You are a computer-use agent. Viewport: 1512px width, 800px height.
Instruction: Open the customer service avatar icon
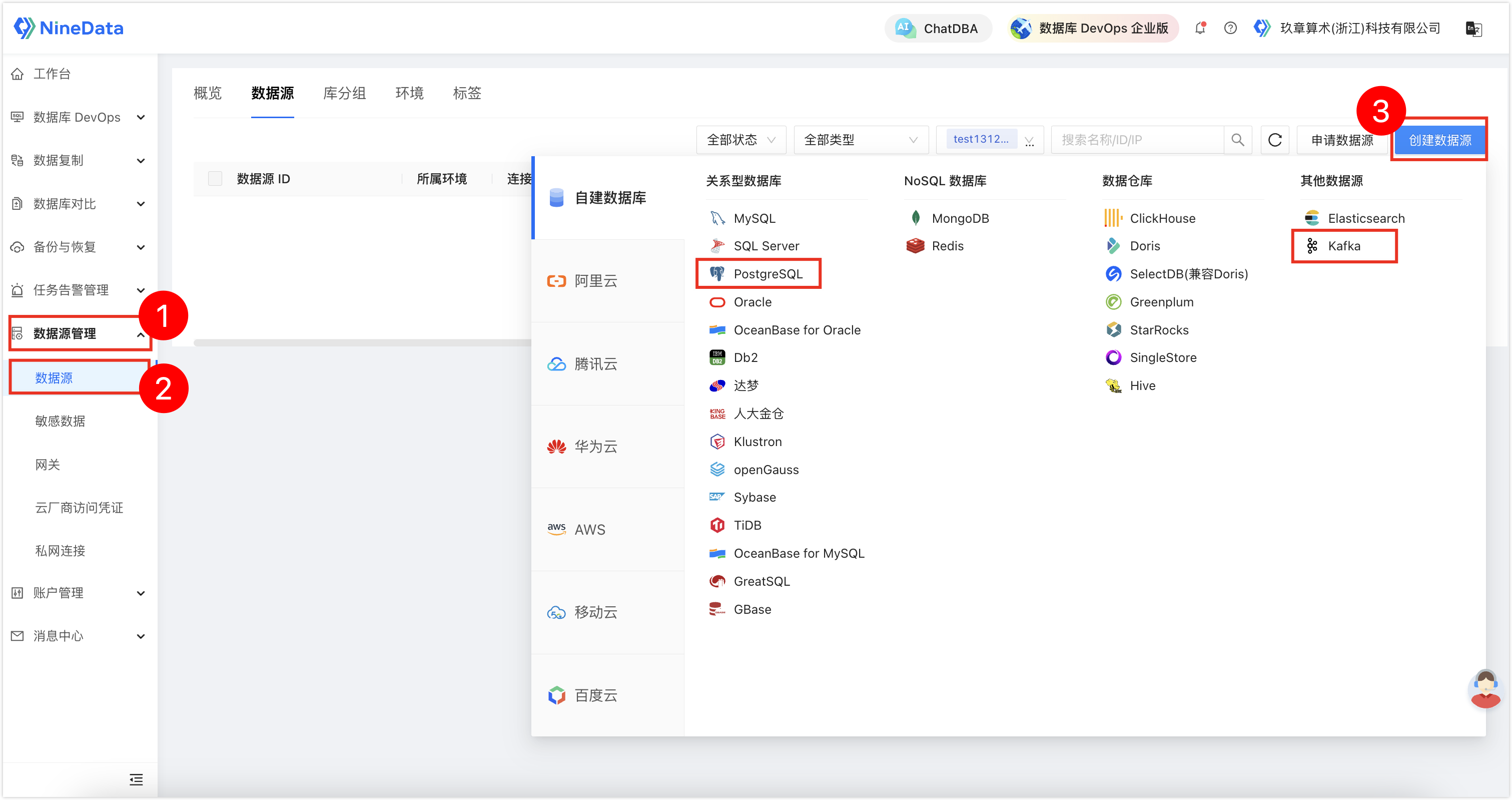[x=1485, y=689]
